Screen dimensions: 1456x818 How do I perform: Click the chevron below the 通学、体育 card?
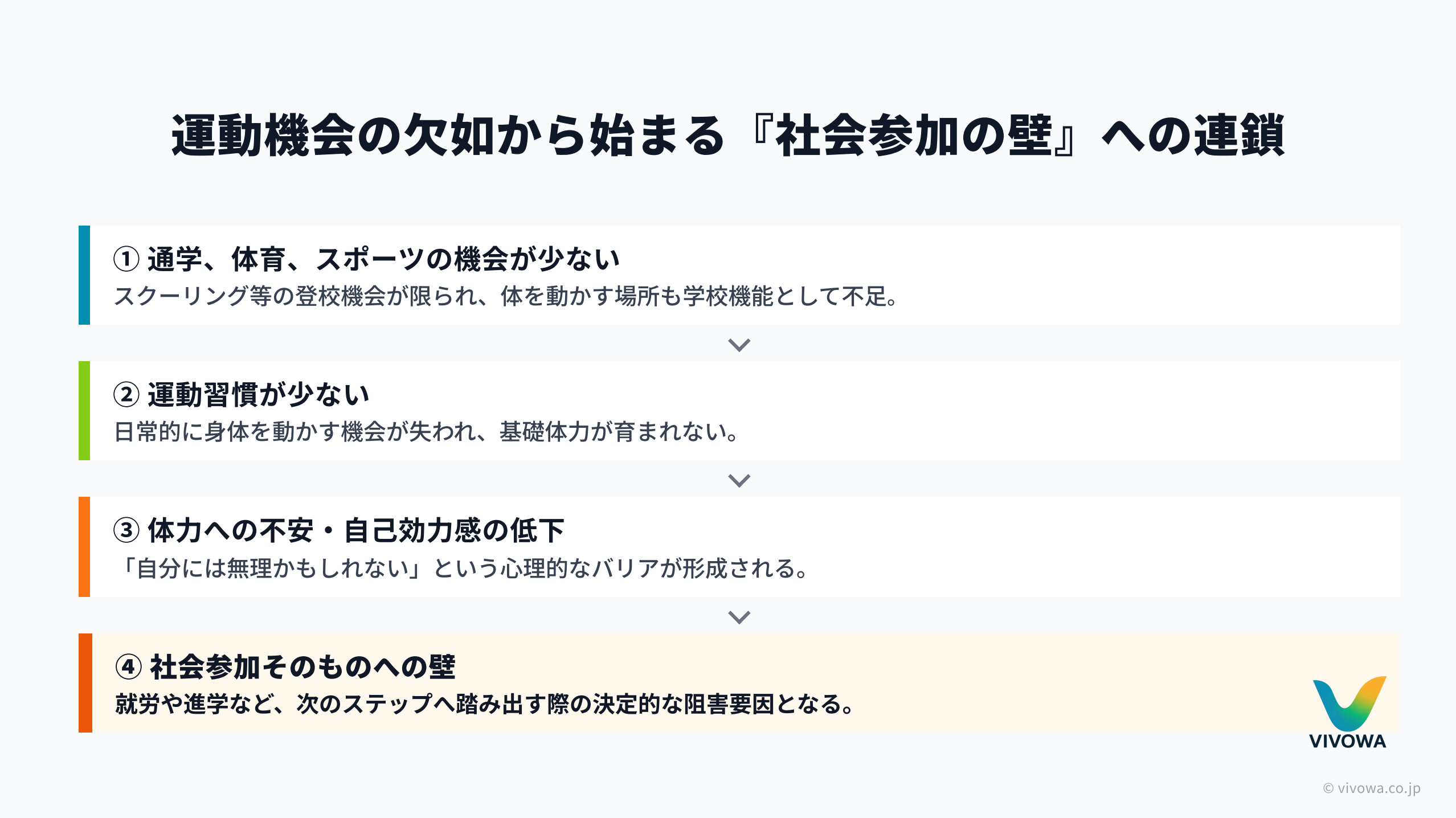point(739,345)
